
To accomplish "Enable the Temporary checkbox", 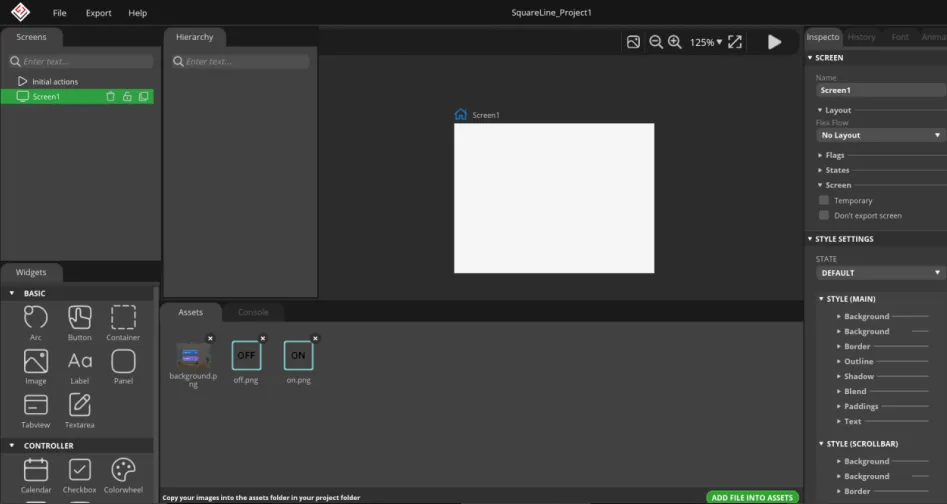I will click(824, 200).
